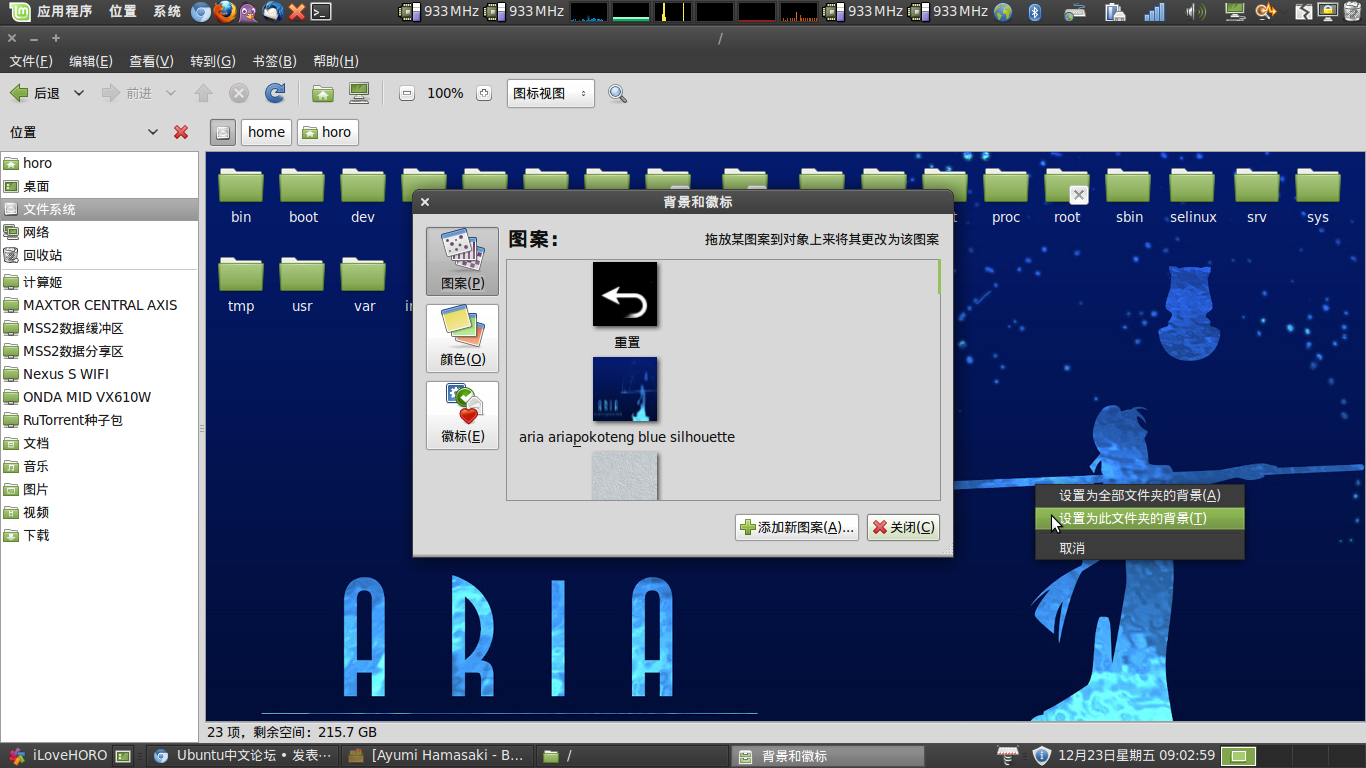Open horo in the sidebar
1366x768 pixels.
tap(100, 163)
